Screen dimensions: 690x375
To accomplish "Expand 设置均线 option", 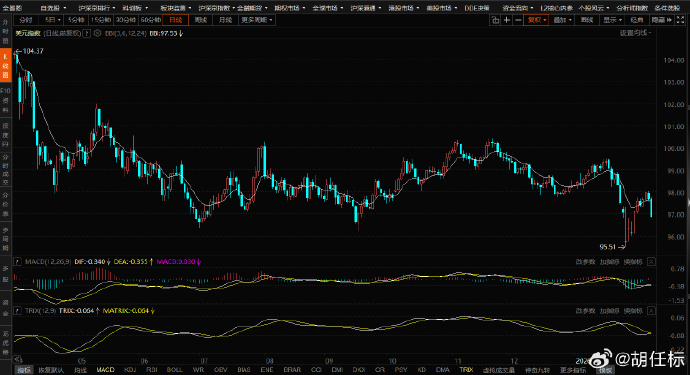I will (x=635, y=33).
